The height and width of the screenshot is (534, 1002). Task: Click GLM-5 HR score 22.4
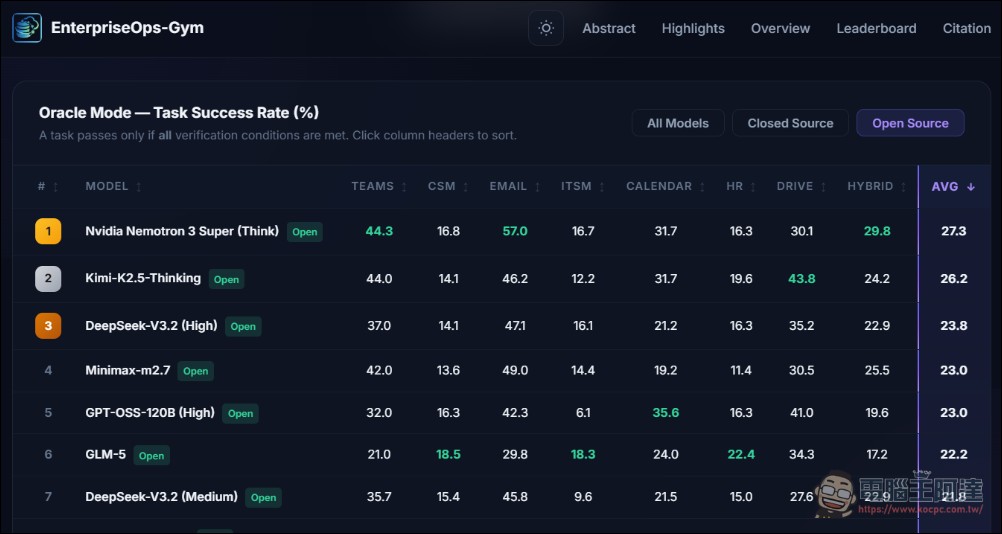[x=741, y=455]
